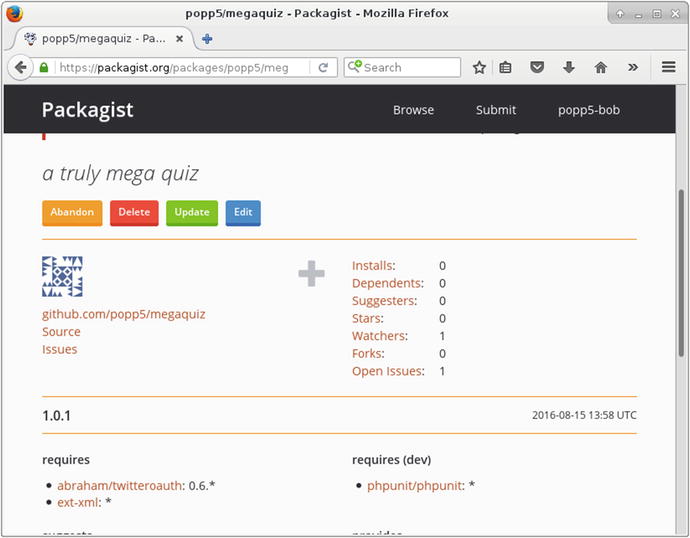
Task: Click the Stars statistic link
Action: (x=367, y=318)
